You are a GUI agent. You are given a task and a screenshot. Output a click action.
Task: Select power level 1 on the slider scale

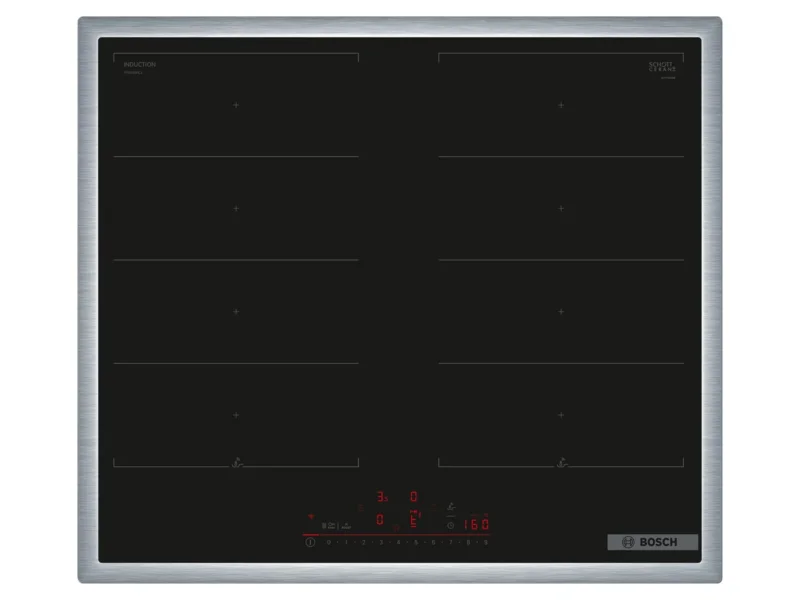tap(346, 542)
